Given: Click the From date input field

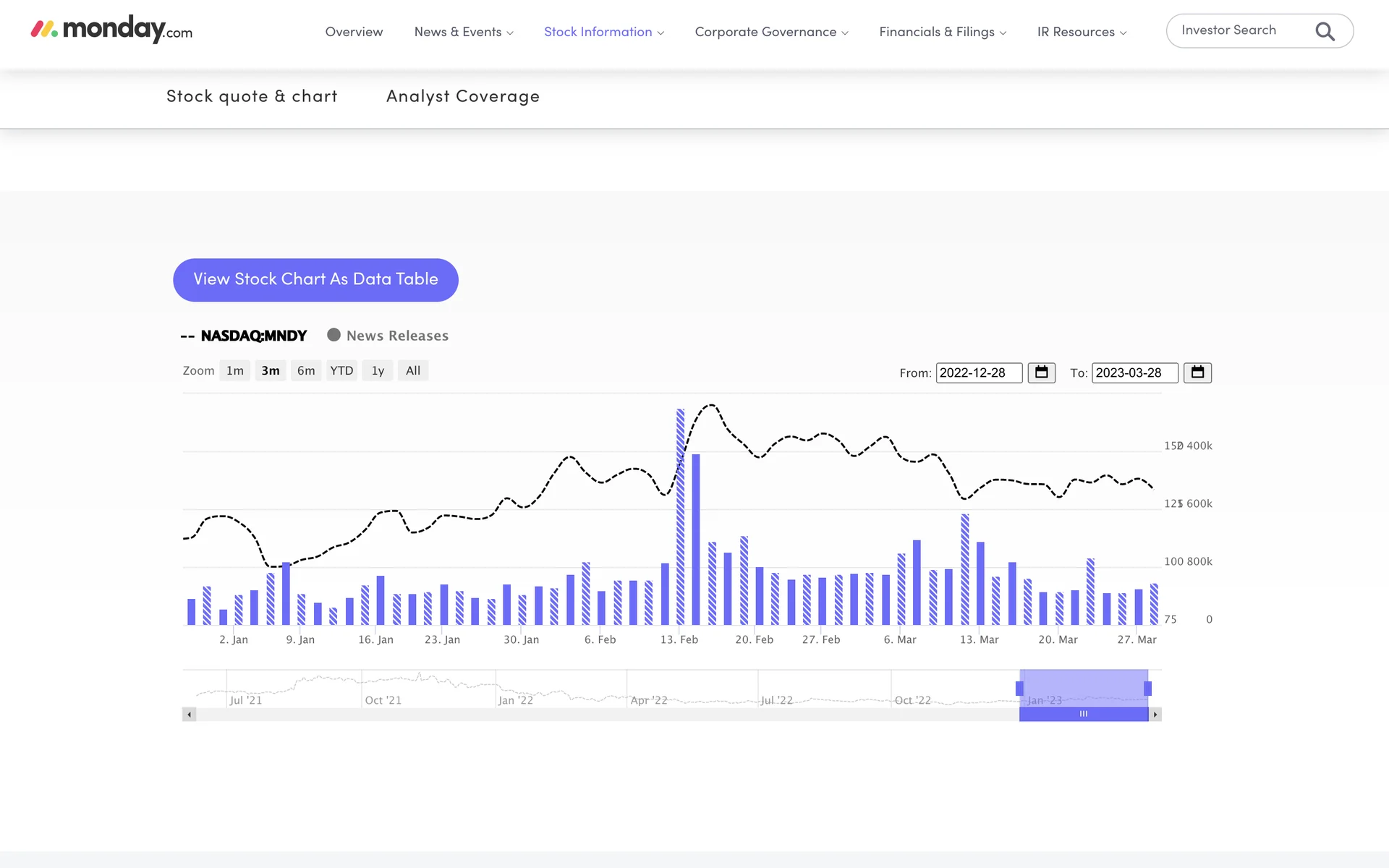Looking at the screenshot, I should click(978, 373).
